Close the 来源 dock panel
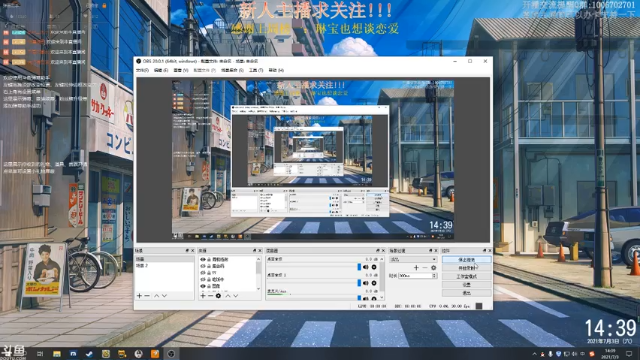 click(260, 250)
